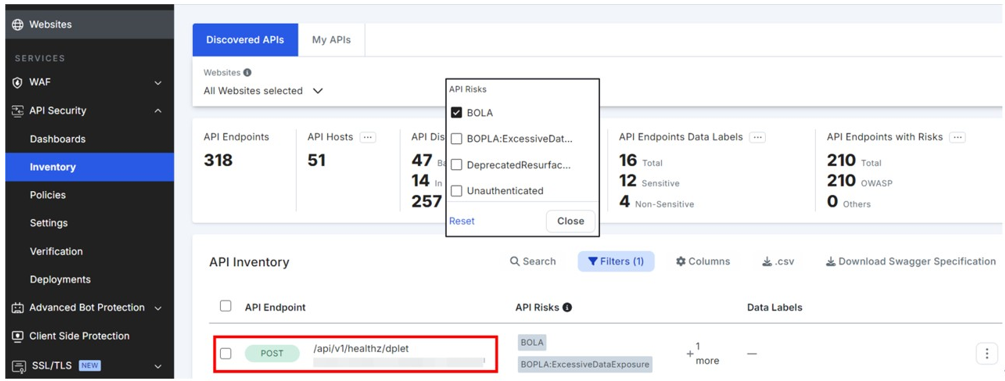Expand Advanced Bot Protection chevron

[x=158, y=309]
